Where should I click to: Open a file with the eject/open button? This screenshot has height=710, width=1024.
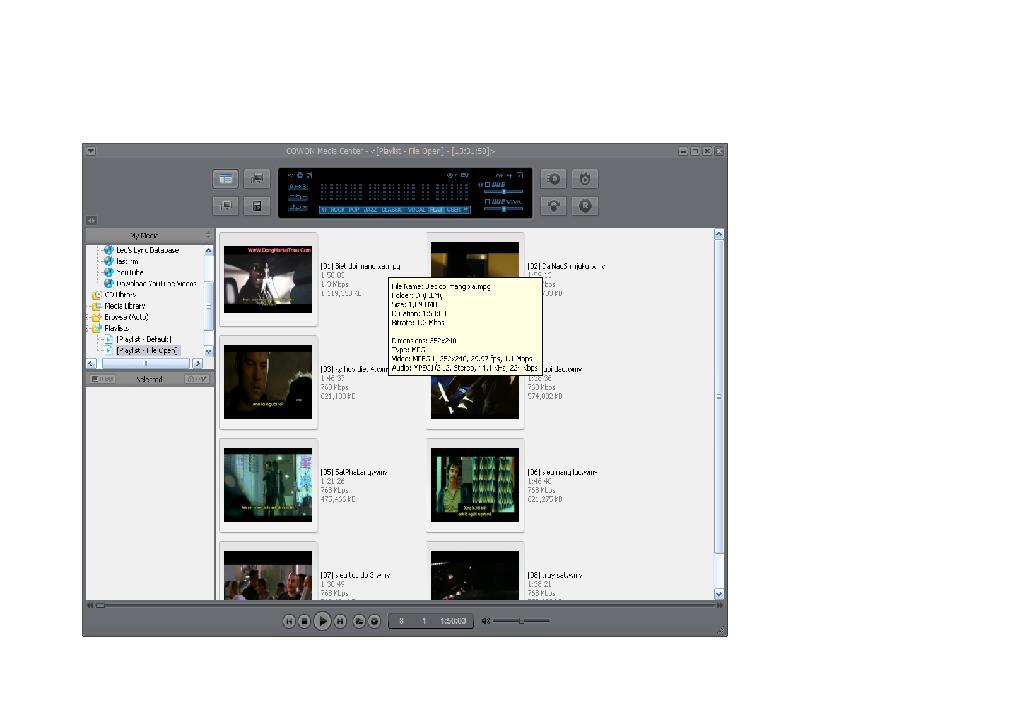click(x=359, y=621)
